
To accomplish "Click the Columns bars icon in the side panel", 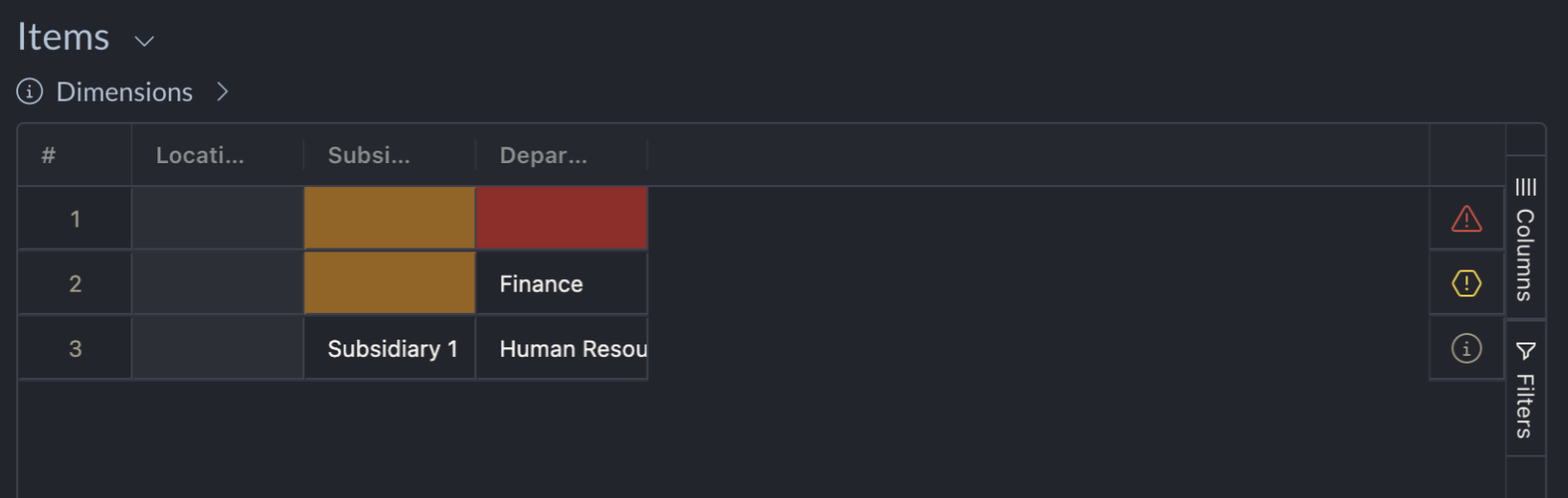I will pos(1526,187).
